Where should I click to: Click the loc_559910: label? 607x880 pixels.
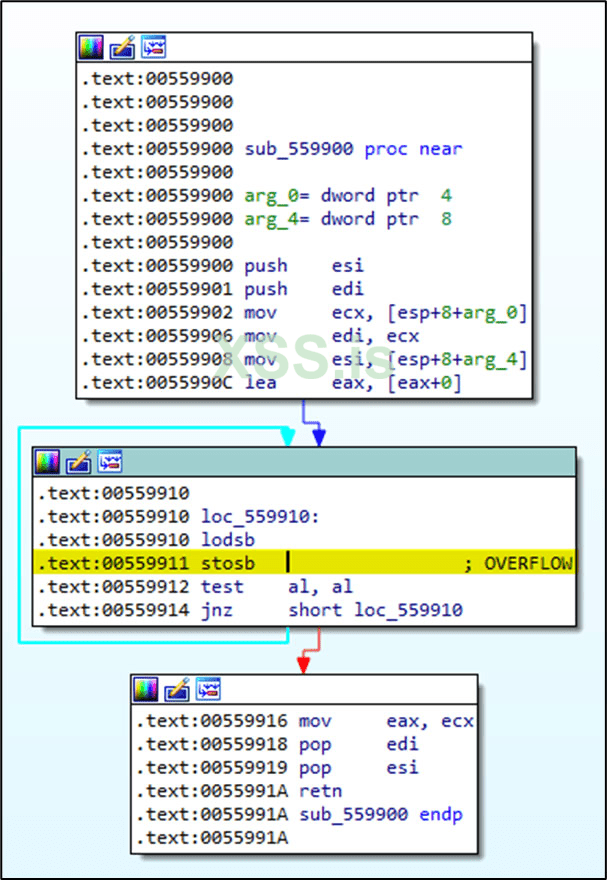click(260, 516)
